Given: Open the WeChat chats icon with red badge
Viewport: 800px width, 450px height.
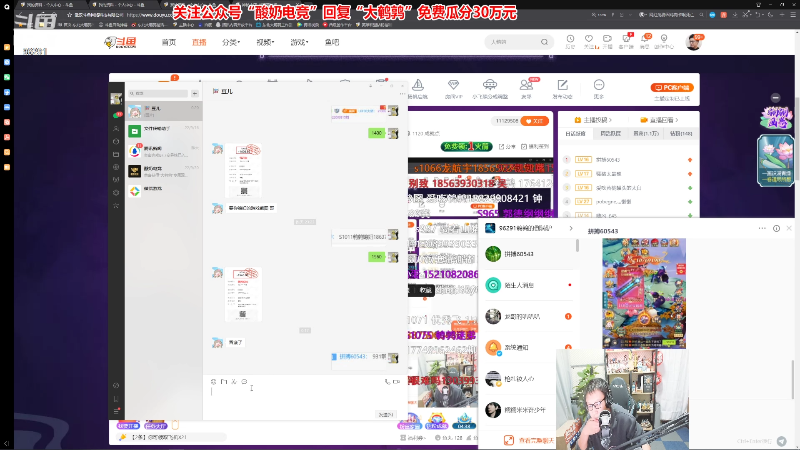Looking at the screenshot, I should (116, 115).
